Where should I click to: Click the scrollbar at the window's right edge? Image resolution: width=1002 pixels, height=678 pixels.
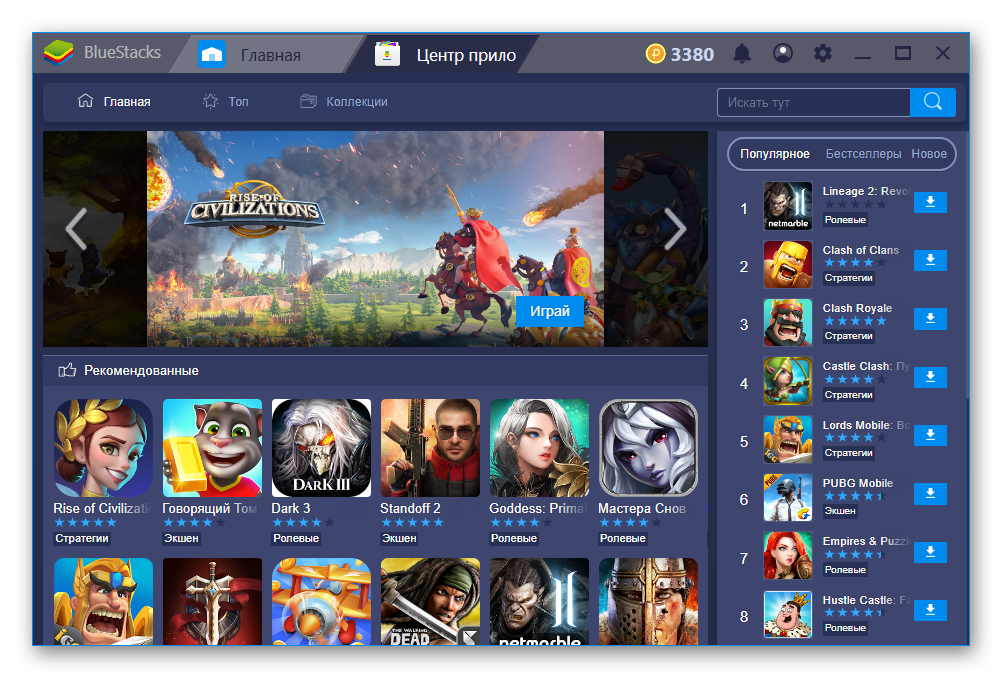tap(967, 265)
